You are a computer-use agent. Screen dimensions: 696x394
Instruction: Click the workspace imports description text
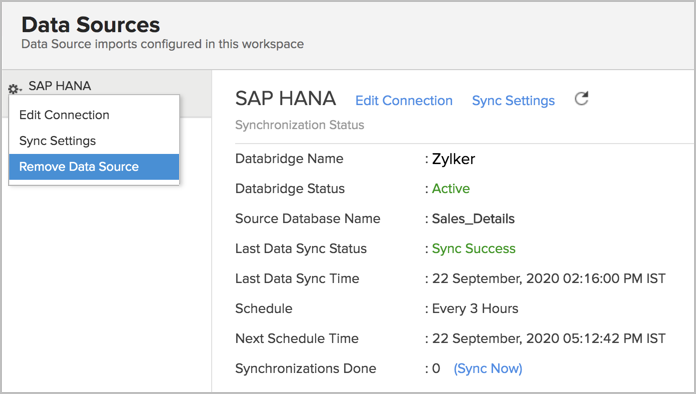click(162, 44)
